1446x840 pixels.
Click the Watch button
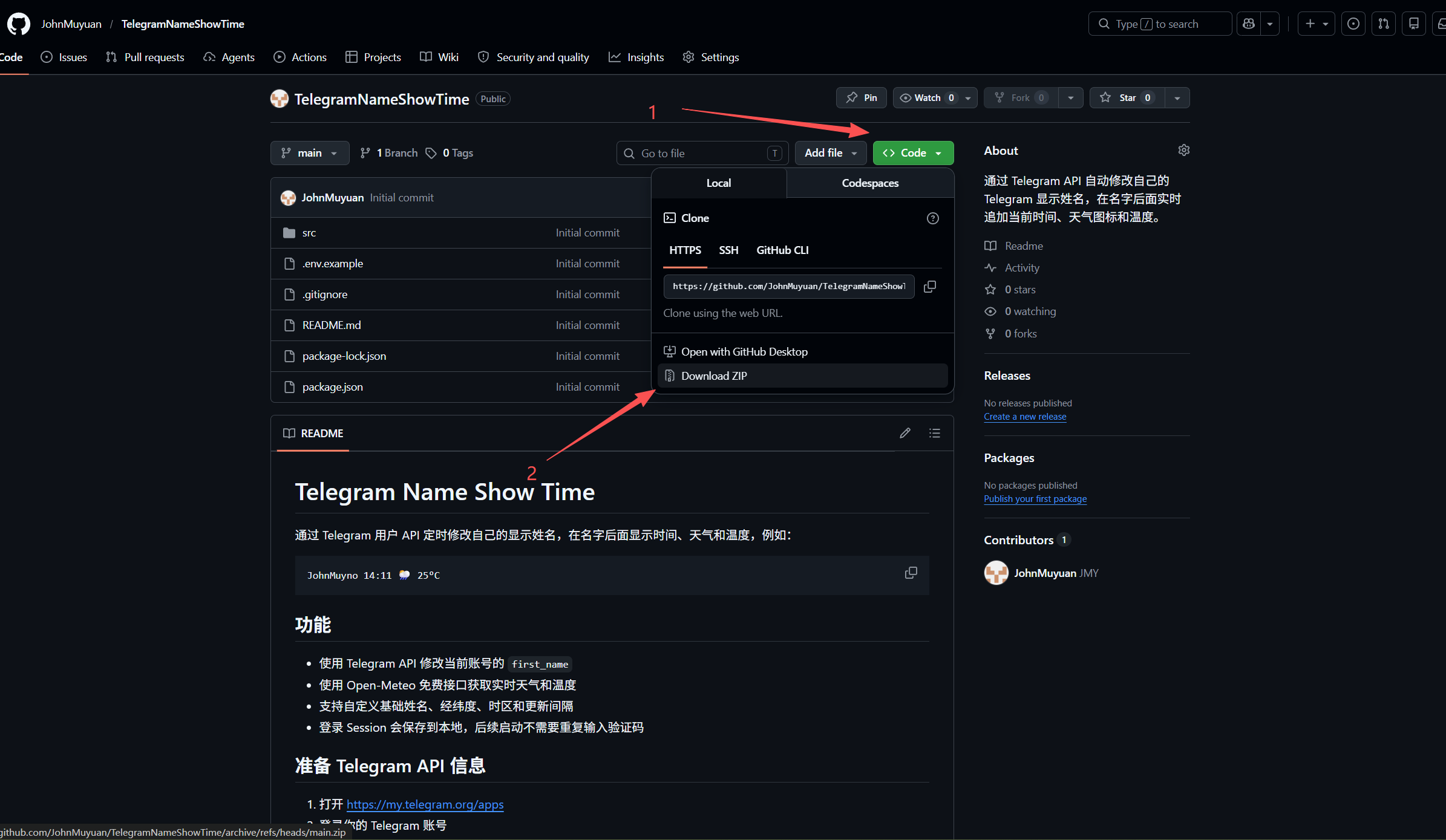click(935, 98)
